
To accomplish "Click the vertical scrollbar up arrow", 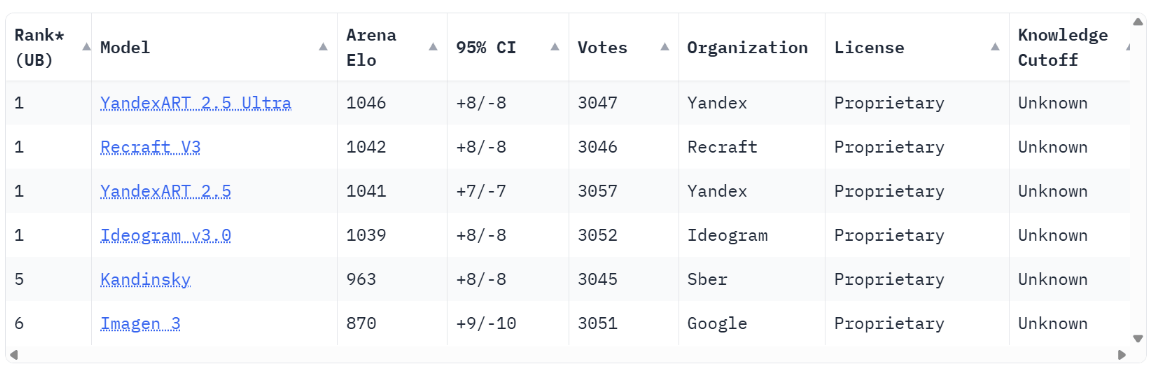I will click(x=1138, y=21).
